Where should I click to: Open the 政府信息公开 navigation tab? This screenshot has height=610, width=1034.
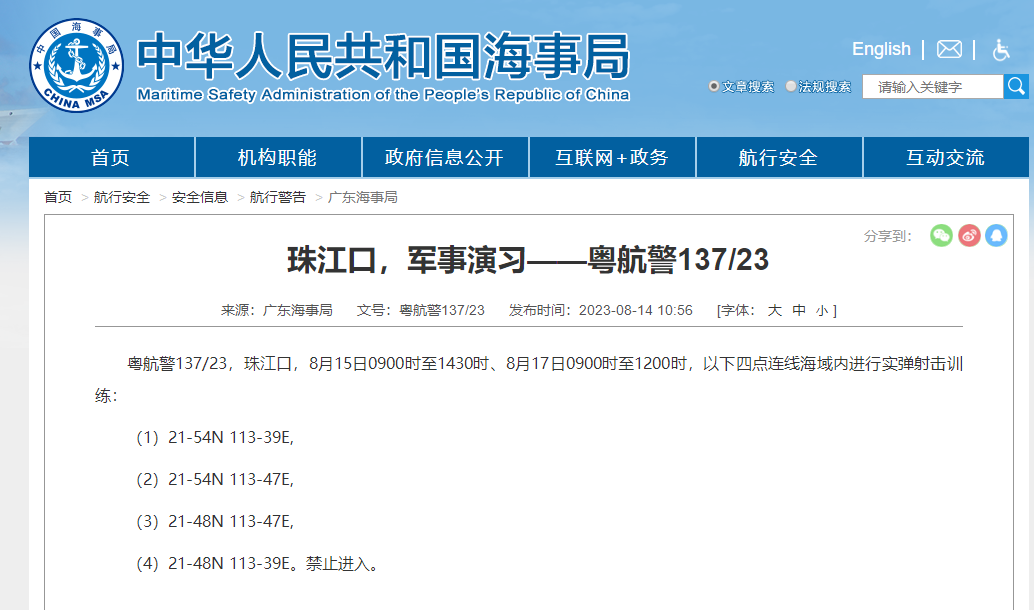coord(445,157)
